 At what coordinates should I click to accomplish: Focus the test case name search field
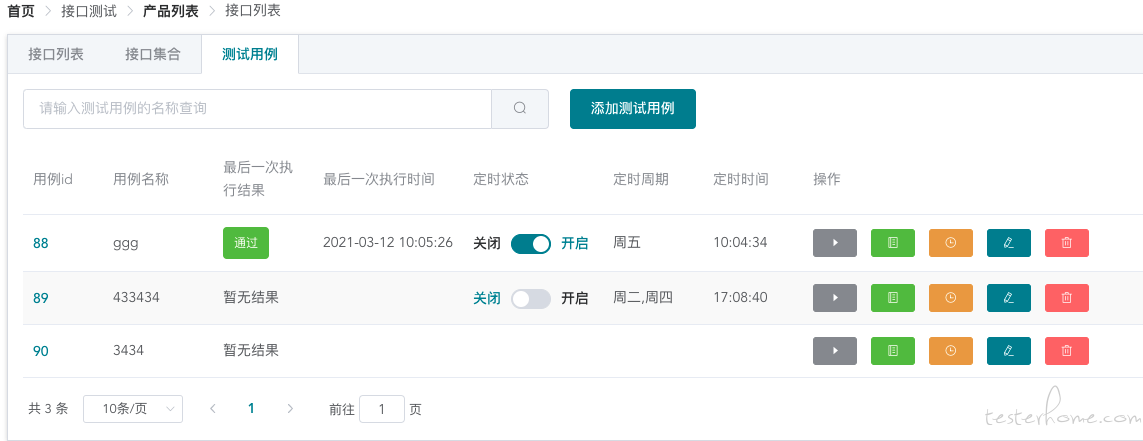point(257,109)
